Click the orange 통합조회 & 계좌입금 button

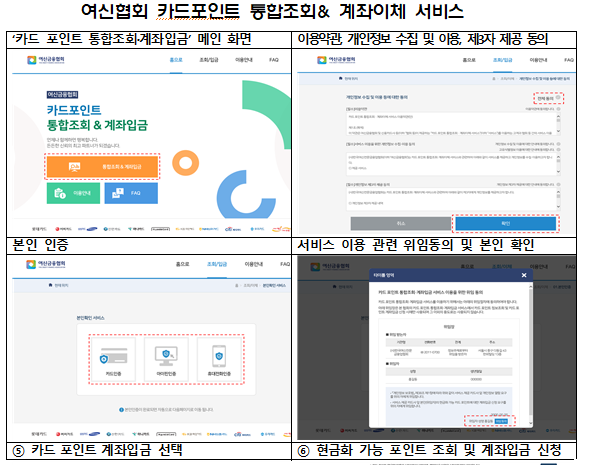pyautogui.click(x=102, y=166)
